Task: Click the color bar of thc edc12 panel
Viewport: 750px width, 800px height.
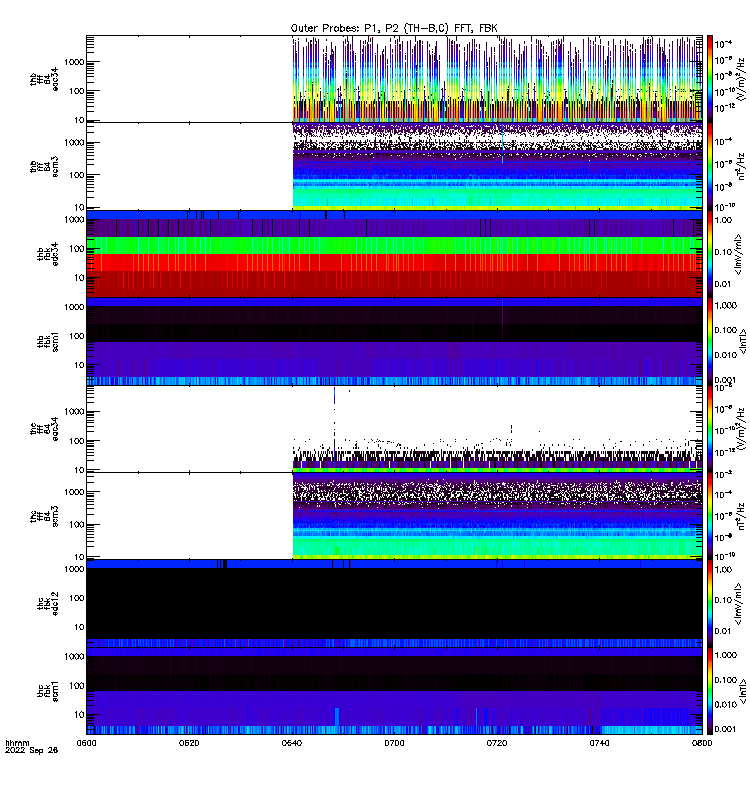Action: point(709,604)
